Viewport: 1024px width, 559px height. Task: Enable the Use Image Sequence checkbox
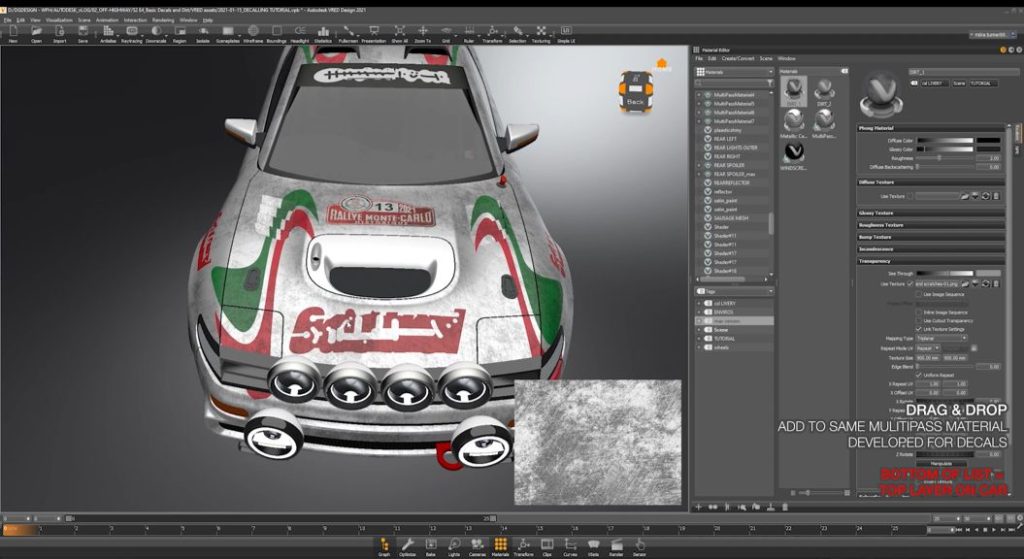coord(919,295)
